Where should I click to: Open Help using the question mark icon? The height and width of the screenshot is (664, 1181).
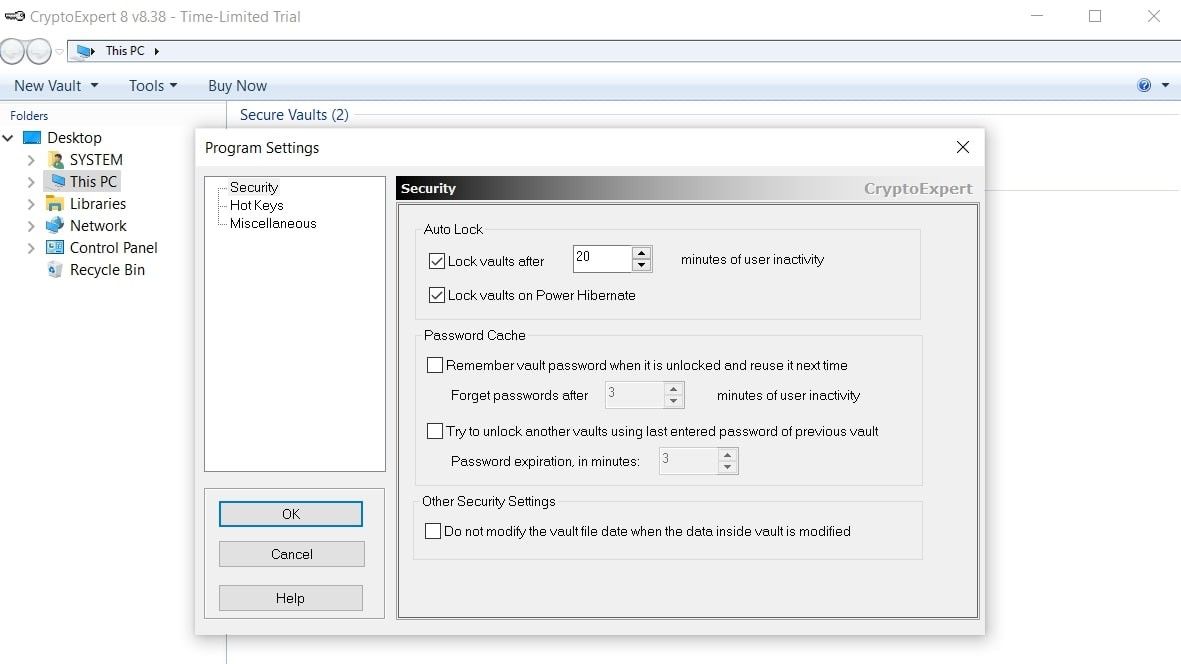click(x=1142, y=85)
